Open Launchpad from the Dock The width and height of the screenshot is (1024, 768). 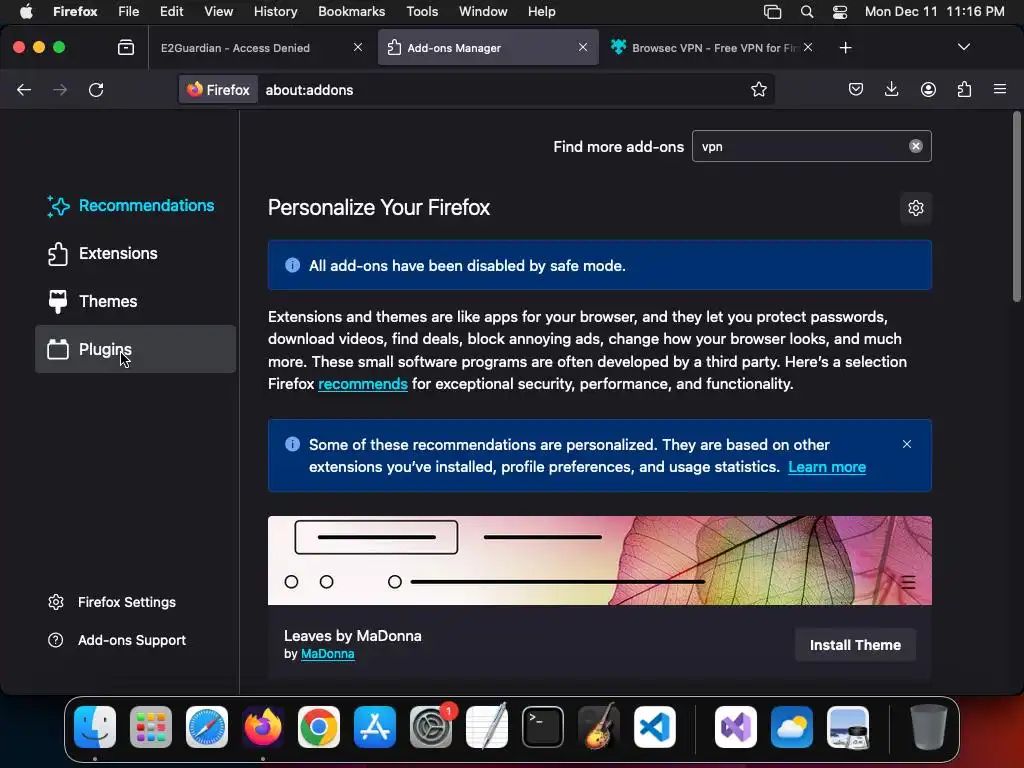pos(151,727)
